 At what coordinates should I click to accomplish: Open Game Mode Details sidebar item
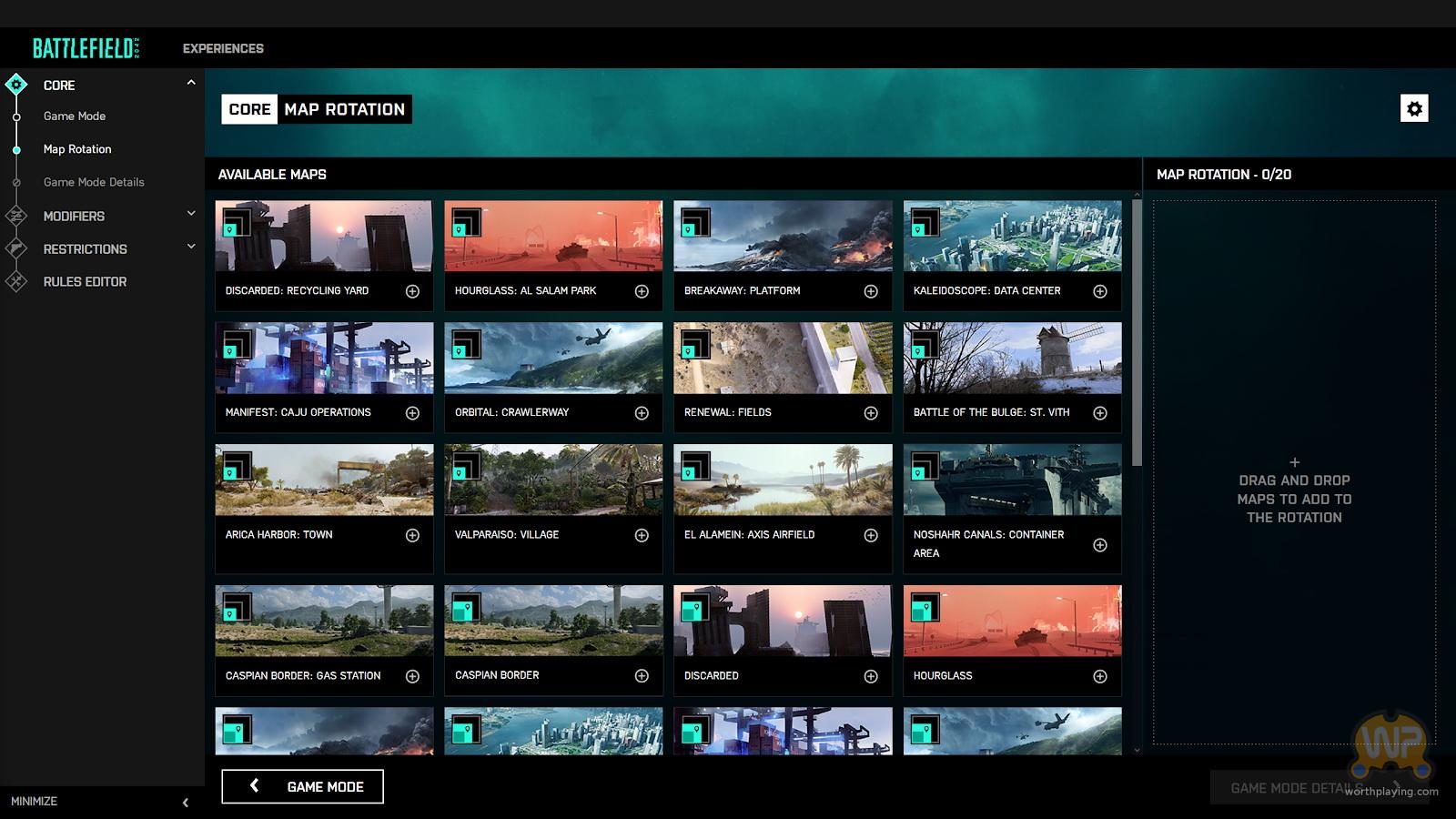[94, 182]
